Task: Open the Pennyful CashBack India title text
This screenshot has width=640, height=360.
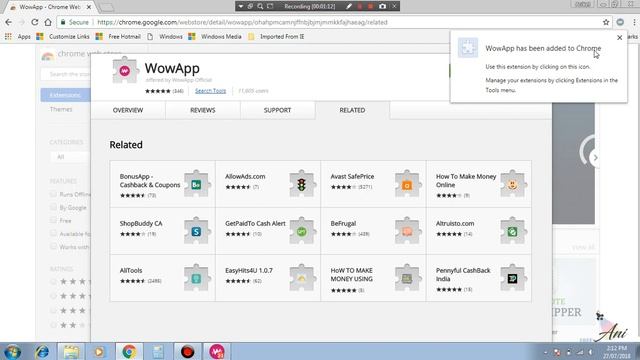Action: coord(463,274)
